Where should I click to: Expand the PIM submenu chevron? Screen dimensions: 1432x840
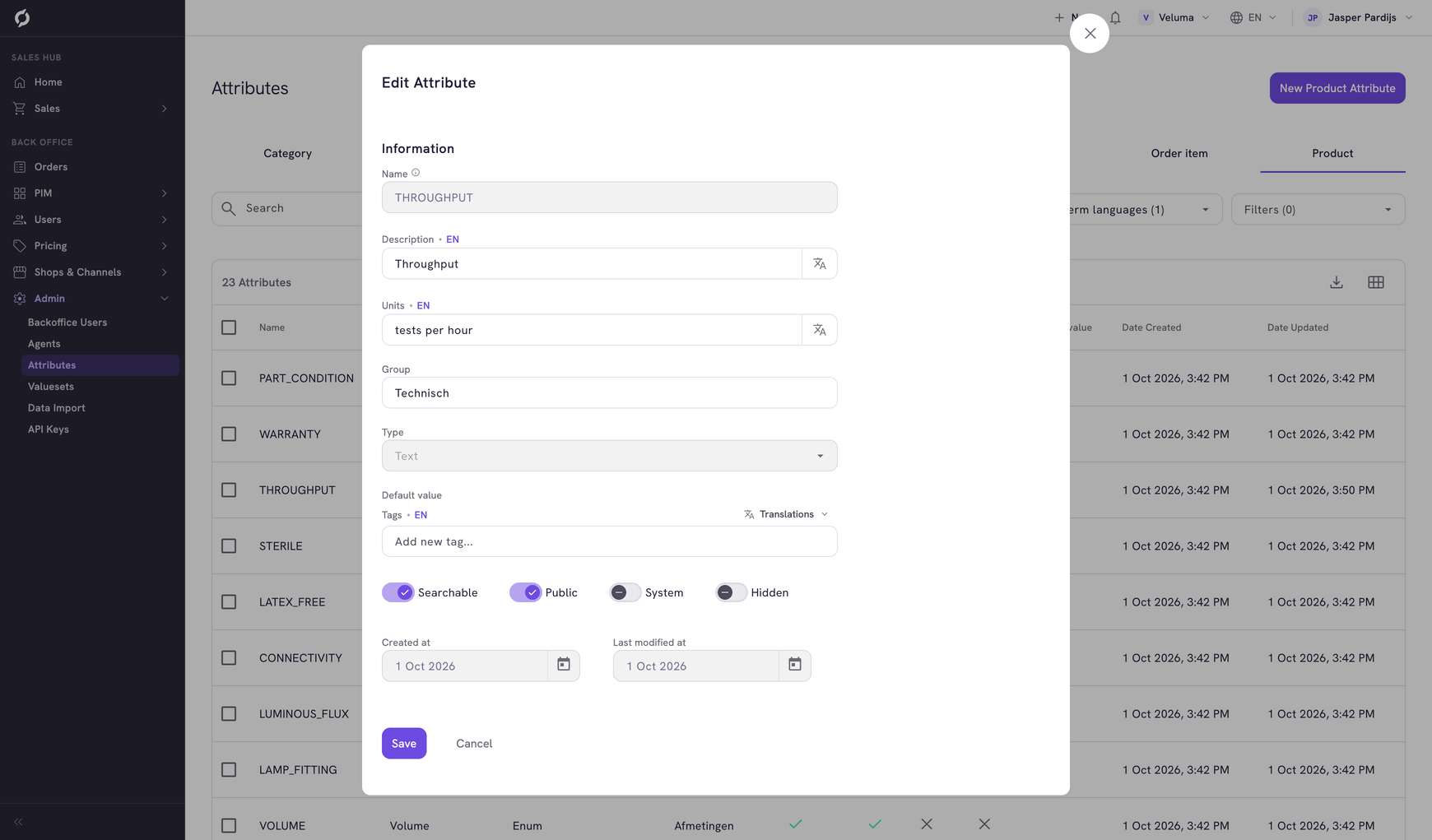[165, 193]
